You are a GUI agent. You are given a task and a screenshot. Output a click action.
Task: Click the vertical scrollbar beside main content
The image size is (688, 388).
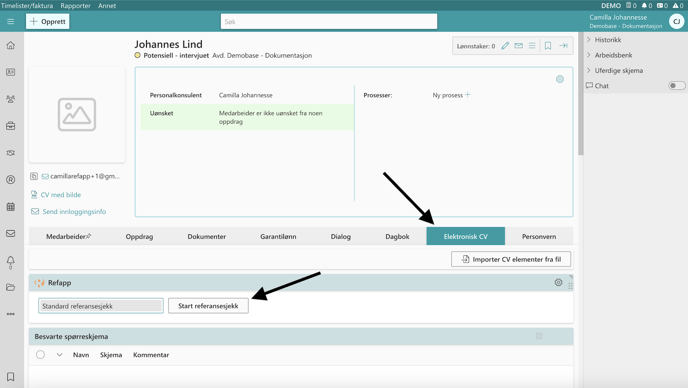coord(580,94)
